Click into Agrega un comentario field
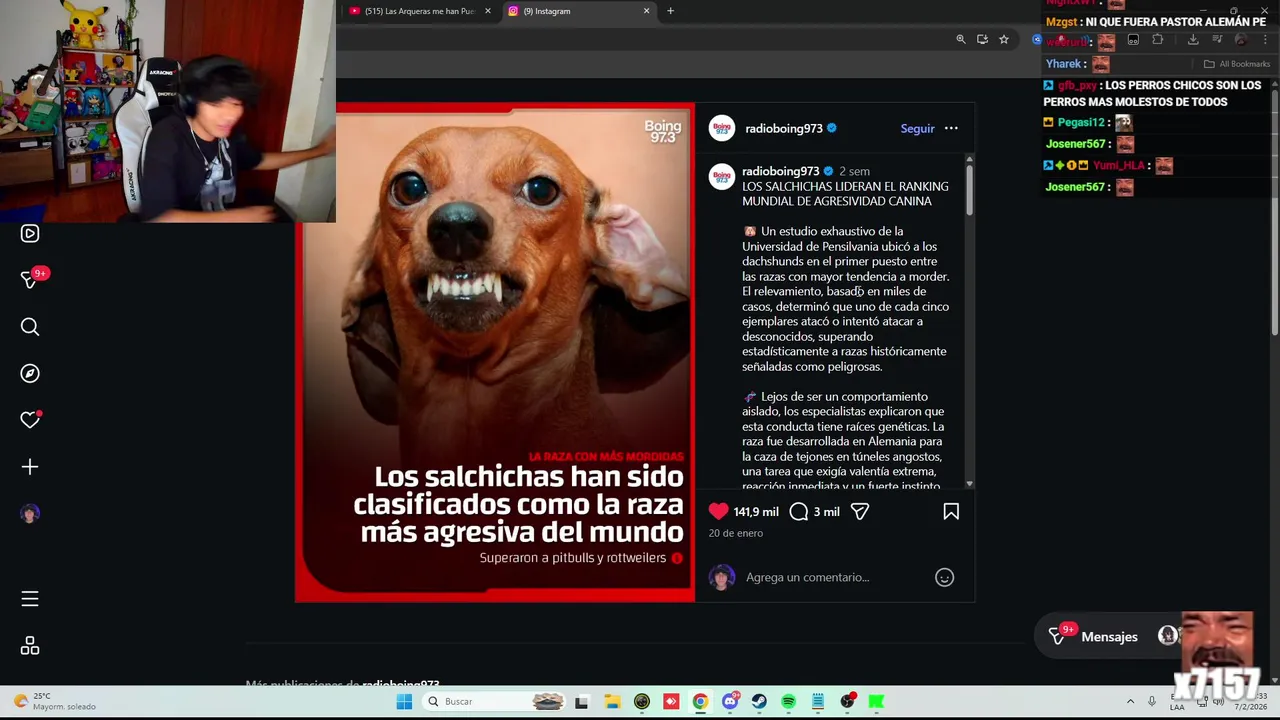The image size is (1280, 720). point(835,577)
